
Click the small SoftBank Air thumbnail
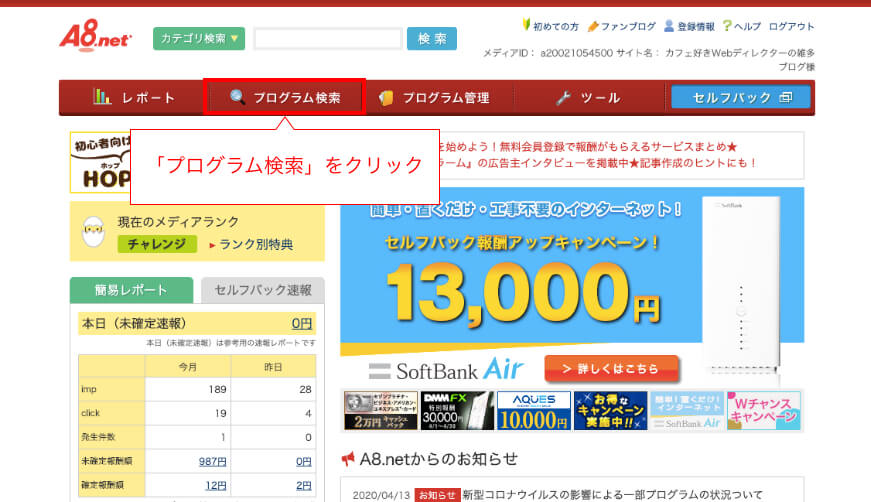pyautogui.click(x=687, y=410)
